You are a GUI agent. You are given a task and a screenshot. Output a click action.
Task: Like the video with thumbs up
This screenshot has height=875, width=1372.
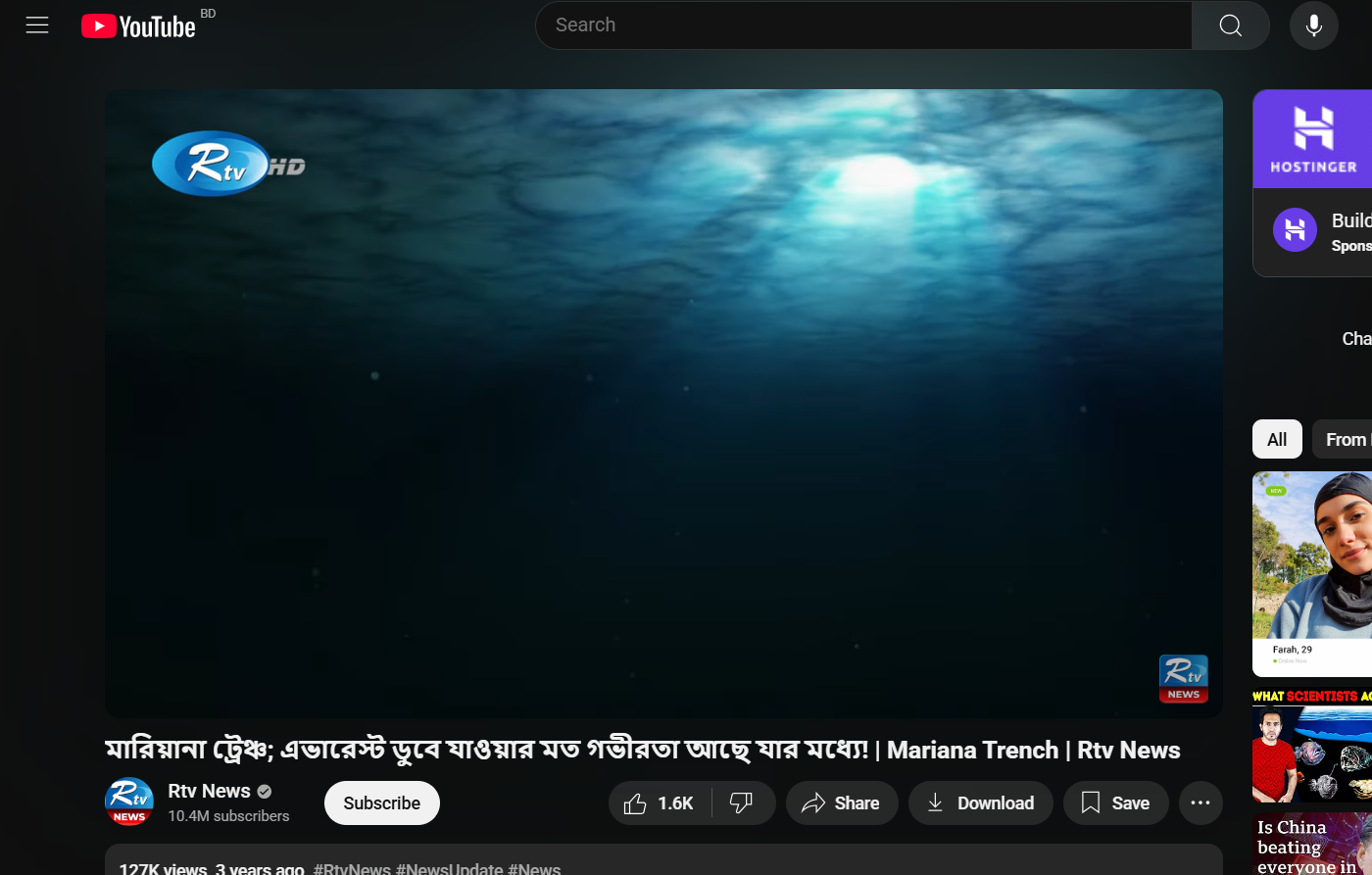point(660,803)
